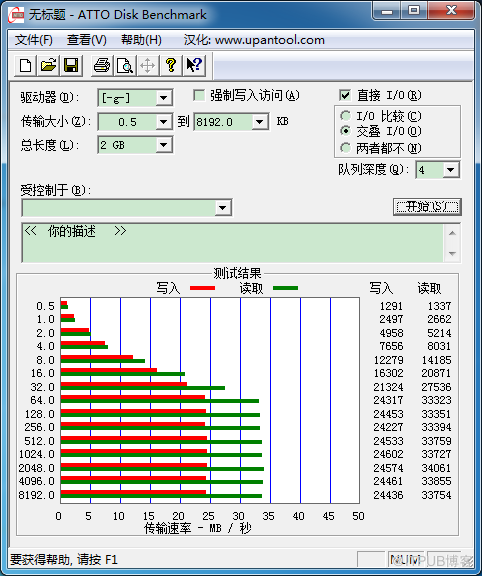Click the Save floppy disk icon
The width and height of the screenshot is (482, 576).
click(71, 66)
